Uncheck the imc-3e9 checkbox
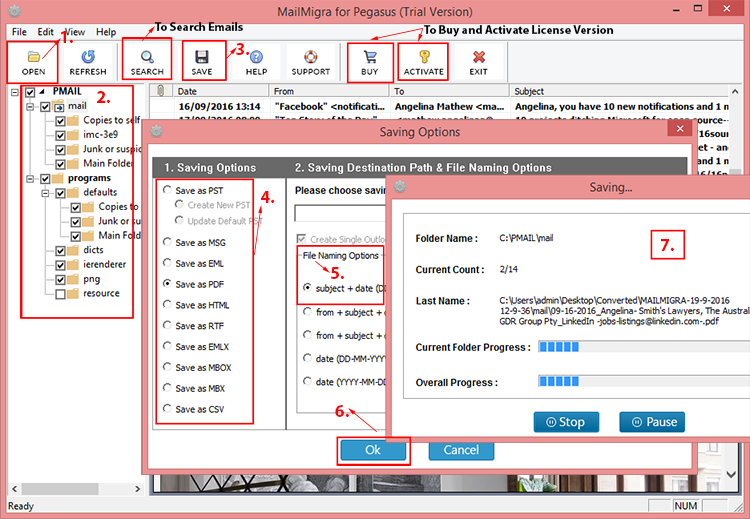Viewport: 750px width, 519px height. coord(60,135)
